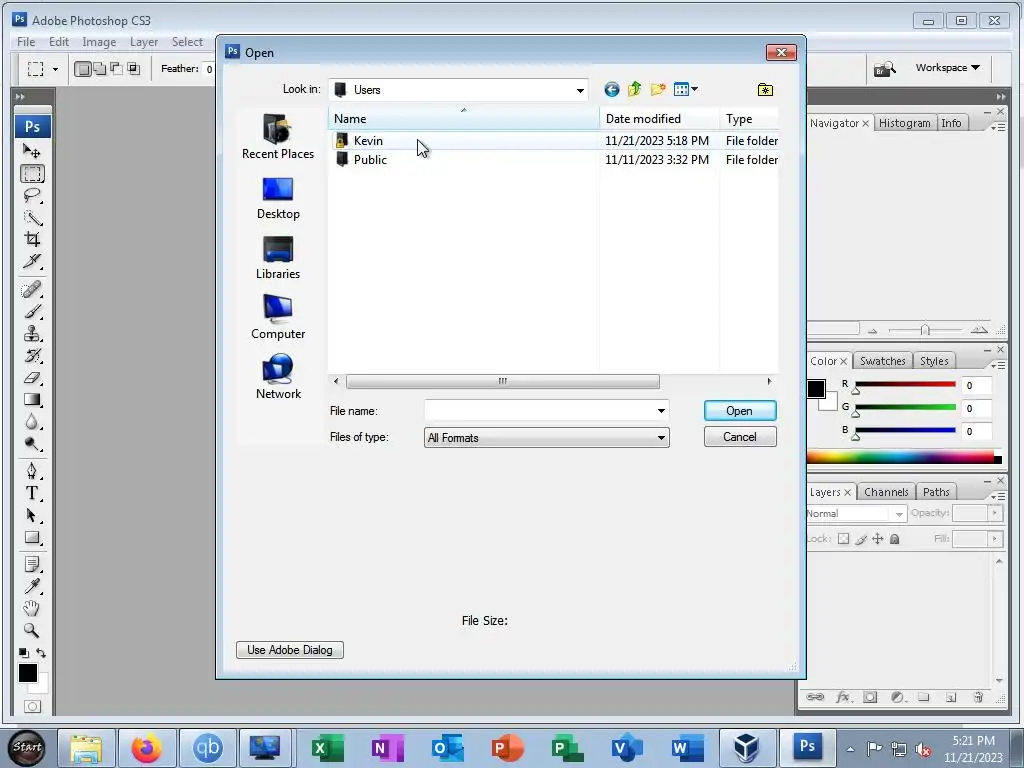1024x768 pixels.
Task: Open the File menu
Action: pos(26,42)
